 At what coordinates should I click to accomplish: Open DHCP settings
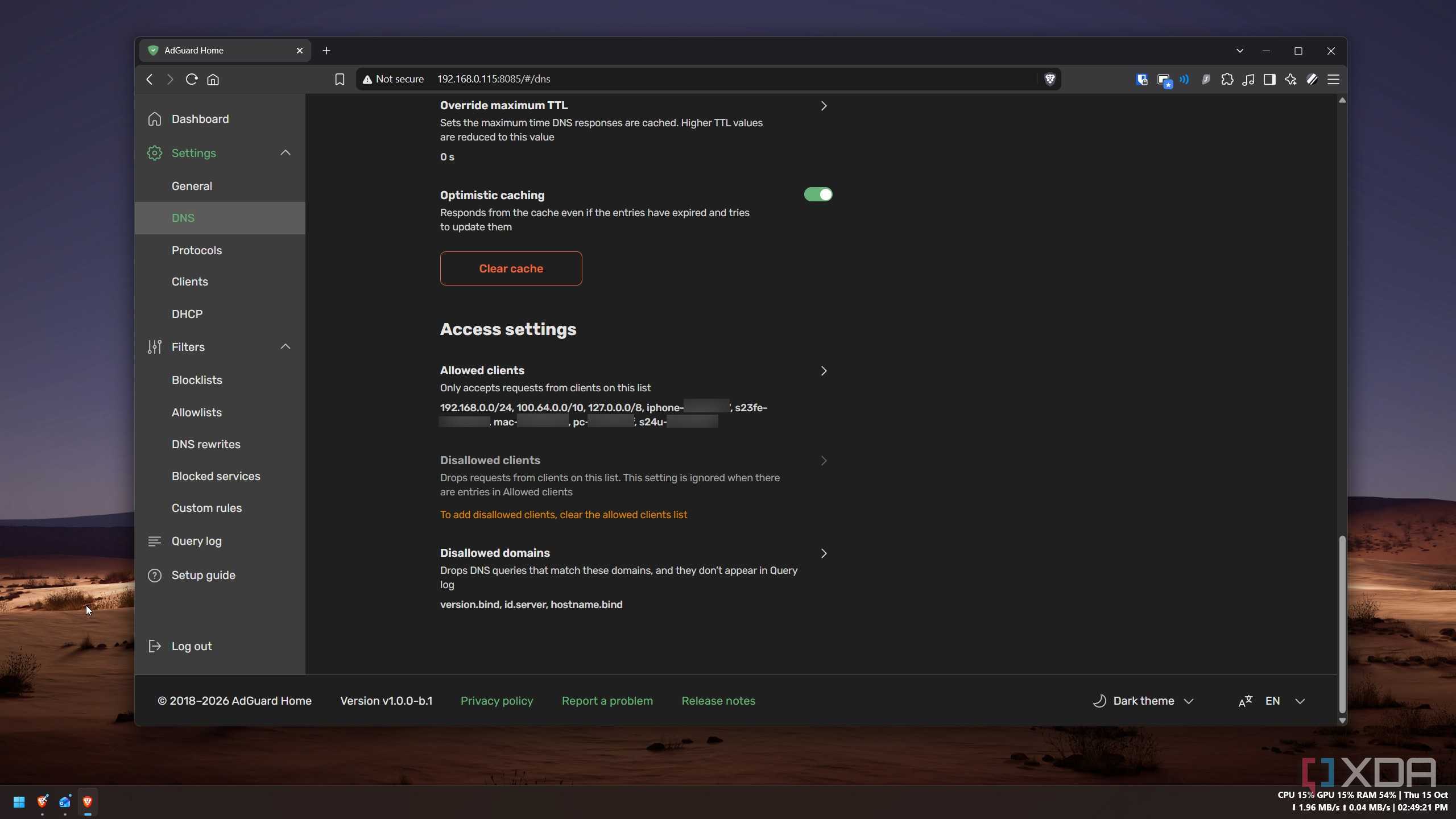pyautogui.click(x=187, y=314)
